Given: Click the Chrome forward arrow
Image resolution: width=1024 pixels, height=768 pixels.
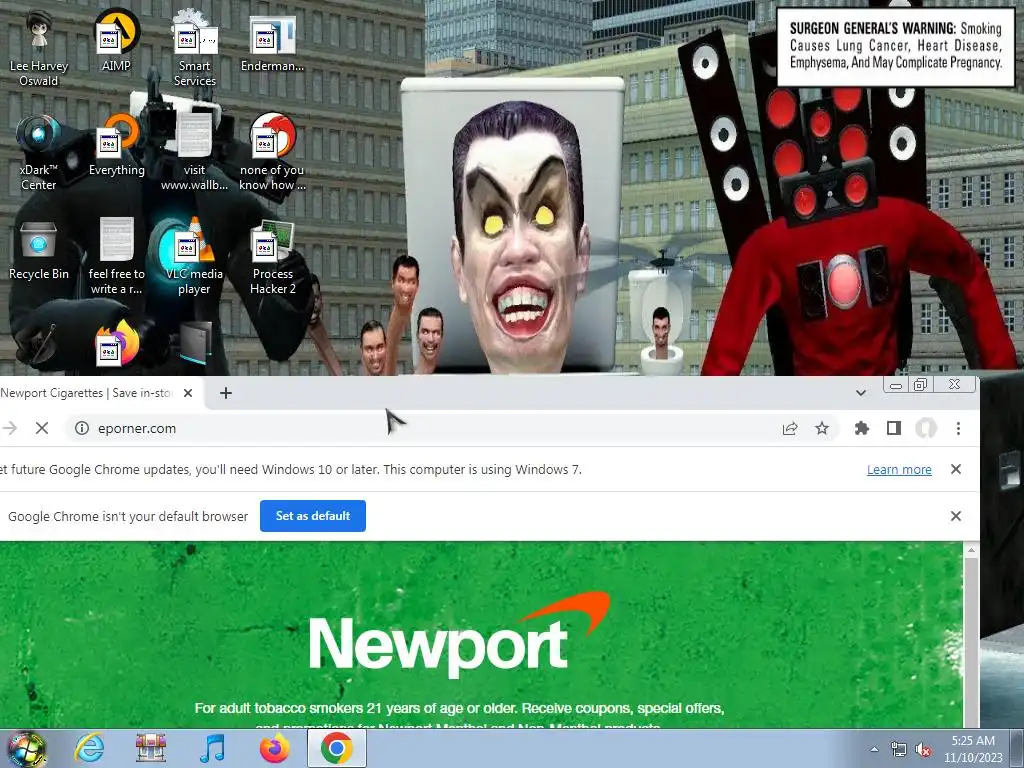Looking at the screenshot, I should point(10,428).
